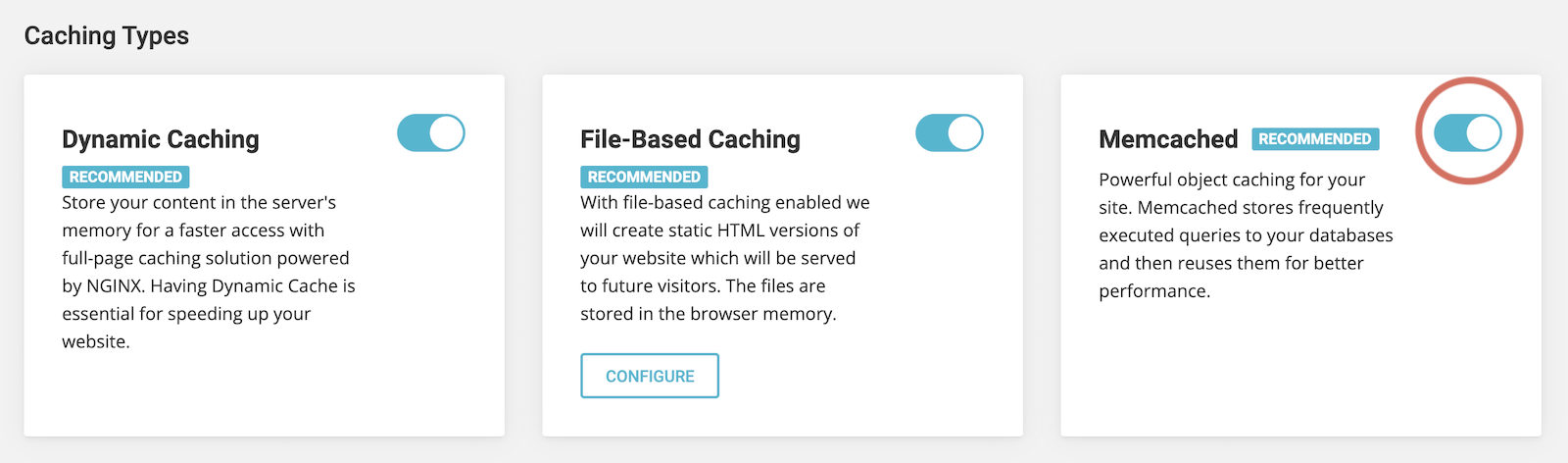Image resolution: width=1568 pixels, height=463 pixels.
Task: Disable the File-Based Caching switch
Action: click(949, 133)
